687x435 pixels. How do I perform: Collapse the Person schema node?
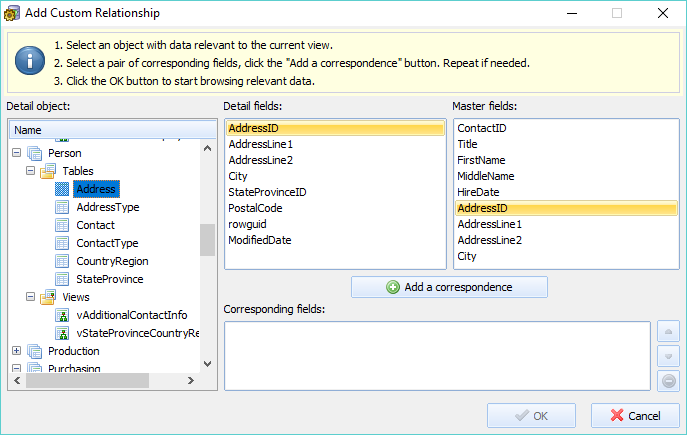[x=17, y=153]
